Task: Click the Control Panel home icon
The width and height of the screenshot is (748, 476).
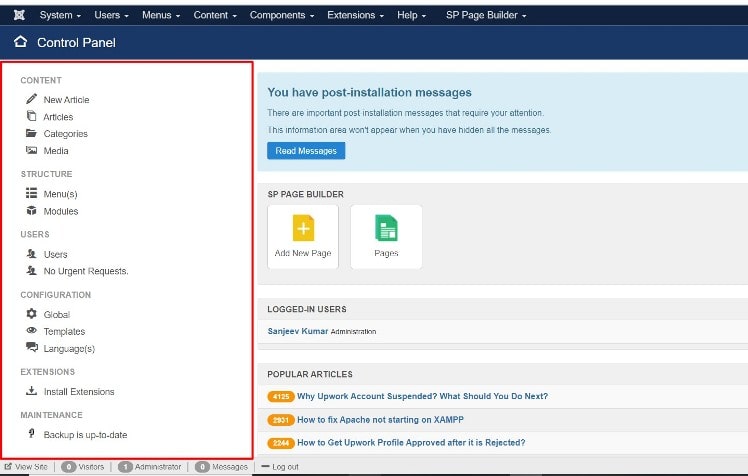Action: [x=20, y=41]
